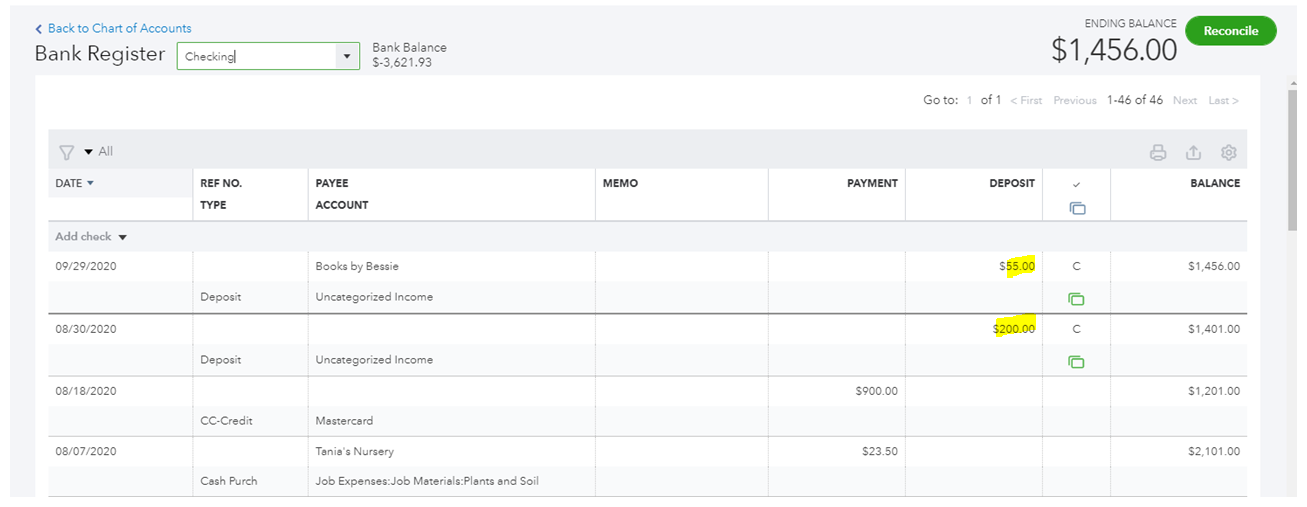Click green copy icon in Books by Bessie row

1076,299
